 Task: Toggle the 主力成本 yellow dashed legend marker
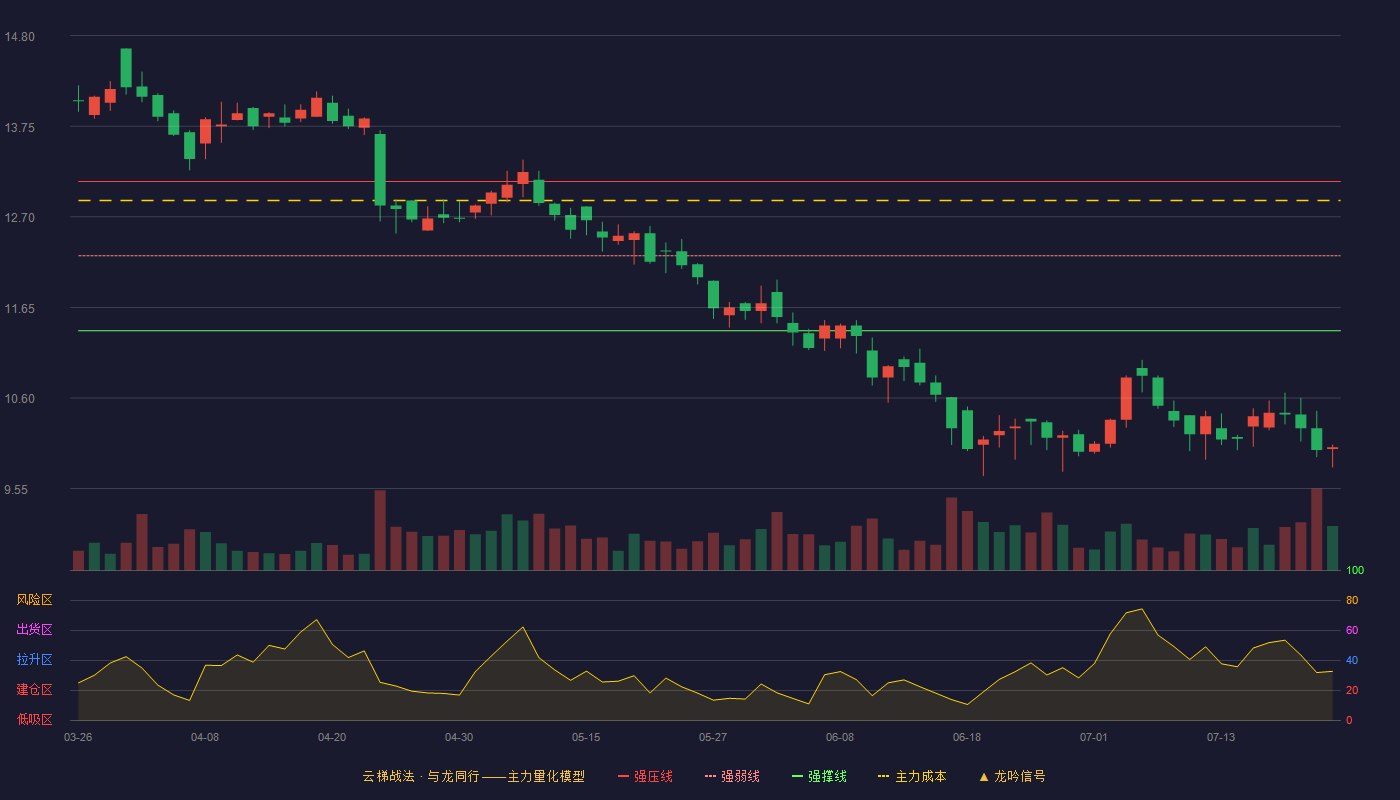pos(883,776)
